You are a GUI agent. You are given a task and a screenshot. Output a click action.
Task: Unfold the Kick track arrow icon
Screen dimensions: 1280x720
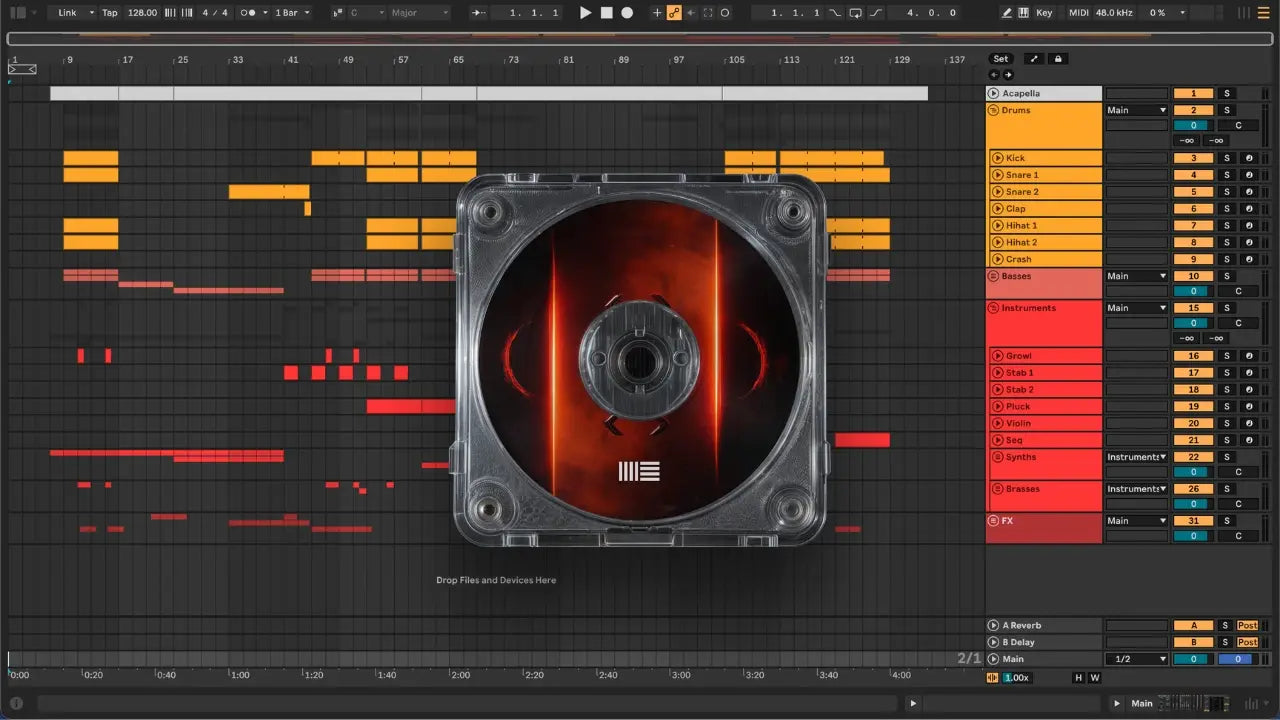[x=997, y=158]
